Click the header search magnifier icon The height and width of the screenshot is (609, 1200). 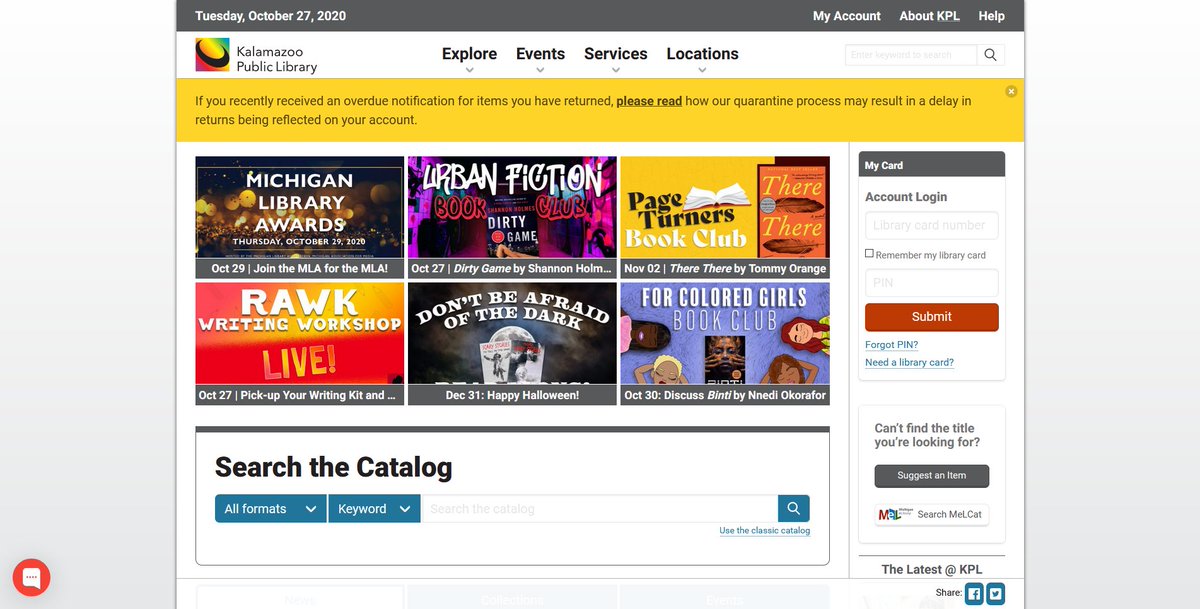[x=990, y=55]
